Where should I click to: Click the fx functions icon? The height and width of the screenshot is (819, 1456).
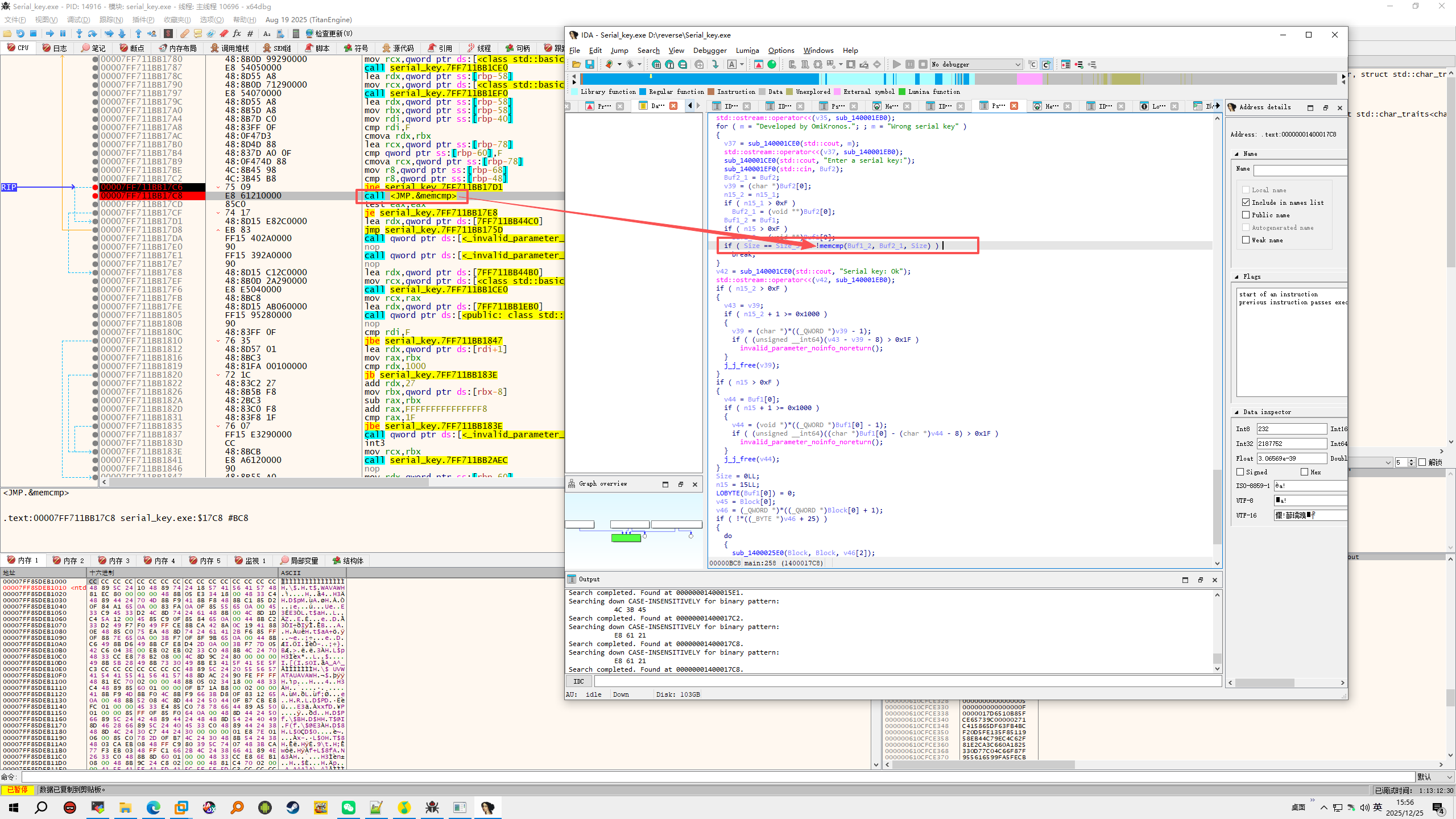pyautogui.click(x=237, y=34)
